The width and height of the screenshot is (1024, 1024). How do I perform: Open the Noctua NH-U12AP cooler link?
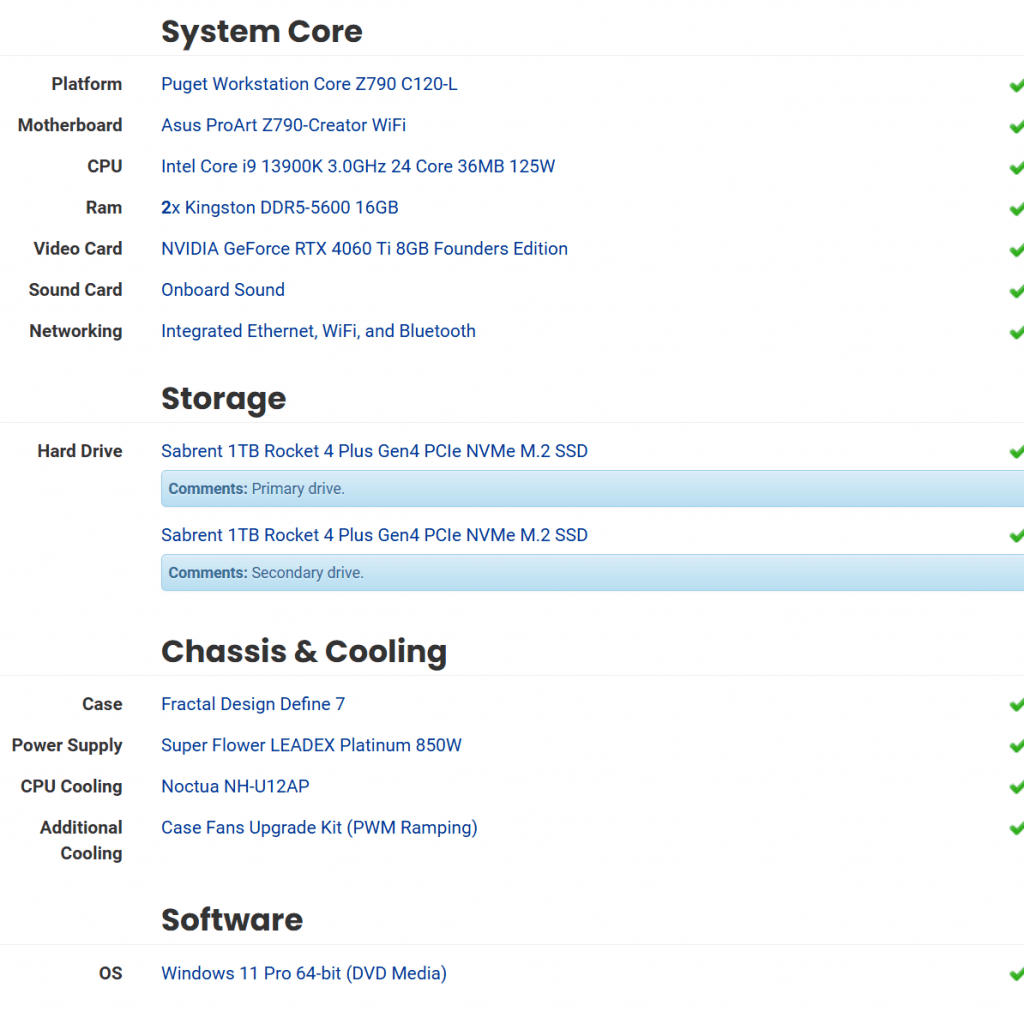[235, 786]
